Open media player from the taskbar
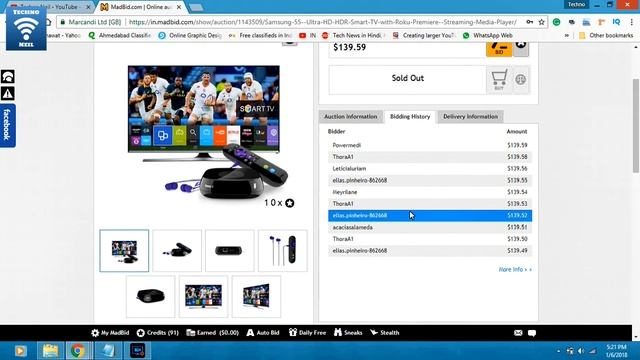640x360 pixels. click(20, 351)
